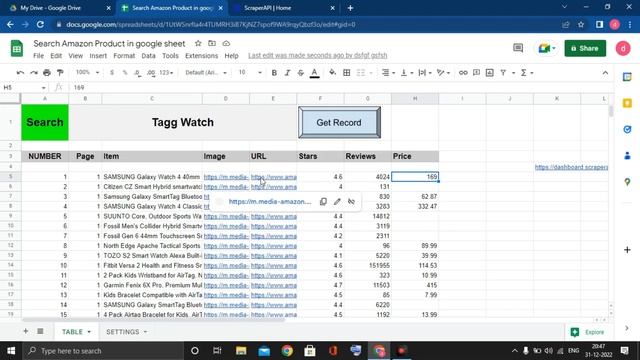Image resolution: width=640 pixels, height=360 pixels.
Task: Click Windows Start button
Action: tap(11, 351)
